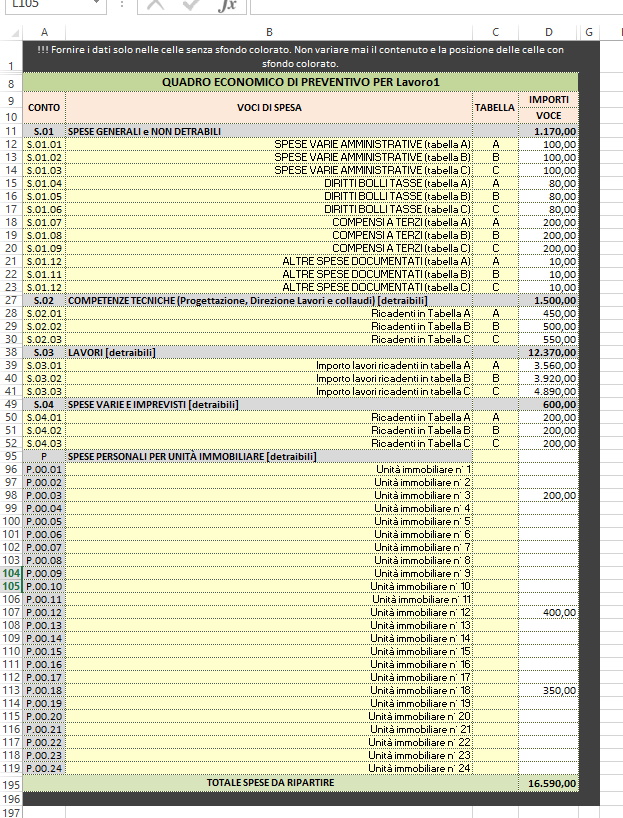Screen dimensions: 623x818
Task: Click the title cell QUADRO ECONOMICO DI PREVENTIVO
Action: click(301, 82)
